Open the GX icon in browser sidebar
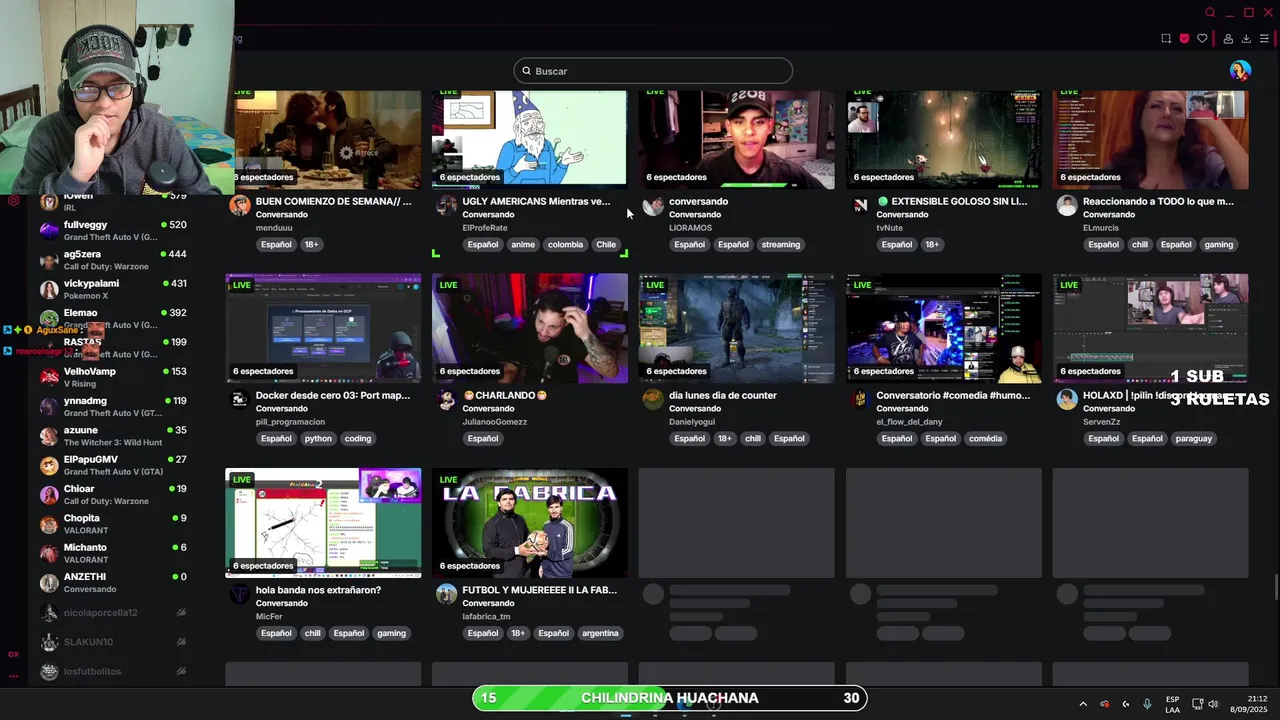This screenshot has width=1280, height=720. coord(13,654)
